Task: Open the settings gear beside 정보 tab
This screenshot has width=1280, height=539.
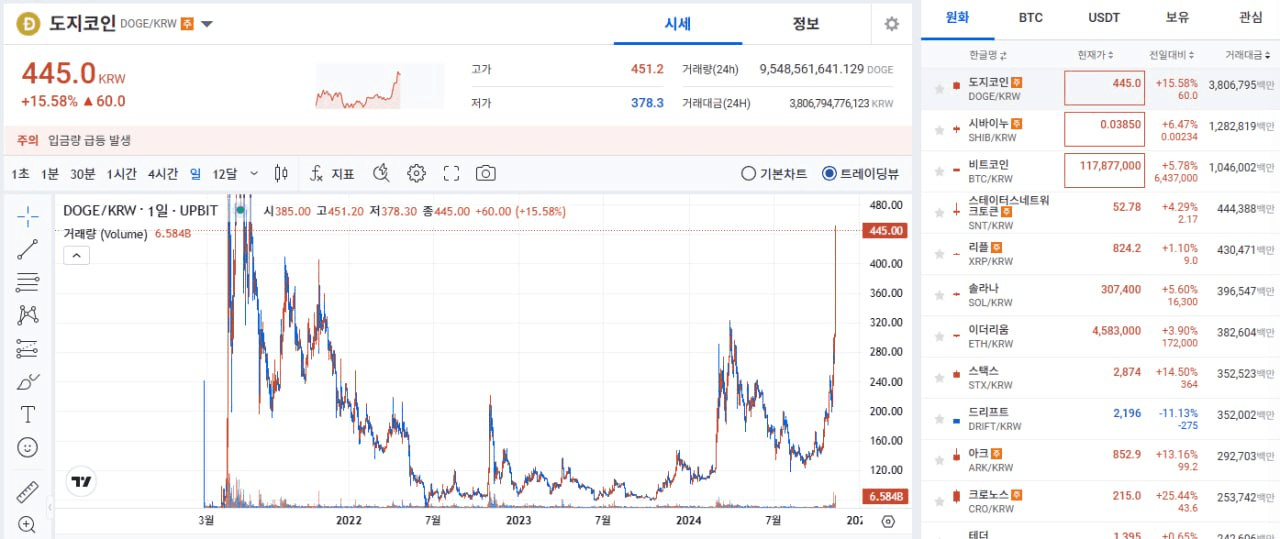Action: coord(892,24)
